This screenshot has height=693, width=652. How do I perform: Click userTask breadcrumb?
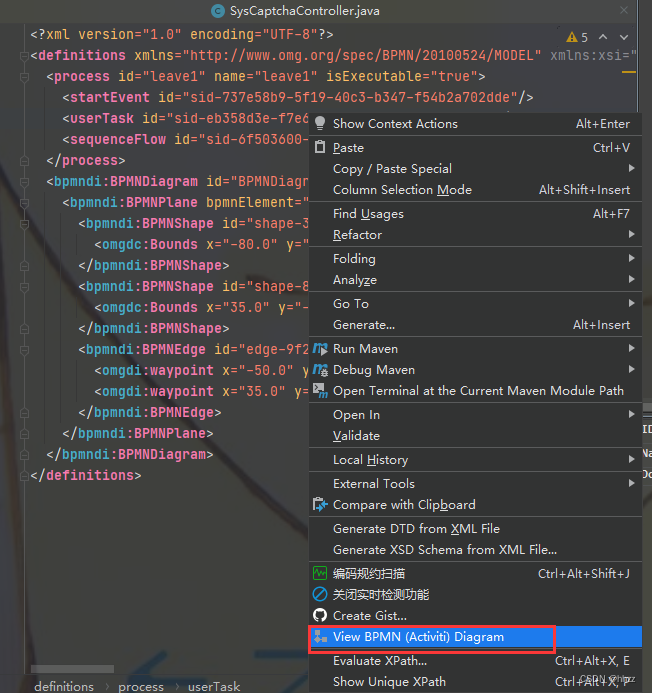tap(214, 686)
